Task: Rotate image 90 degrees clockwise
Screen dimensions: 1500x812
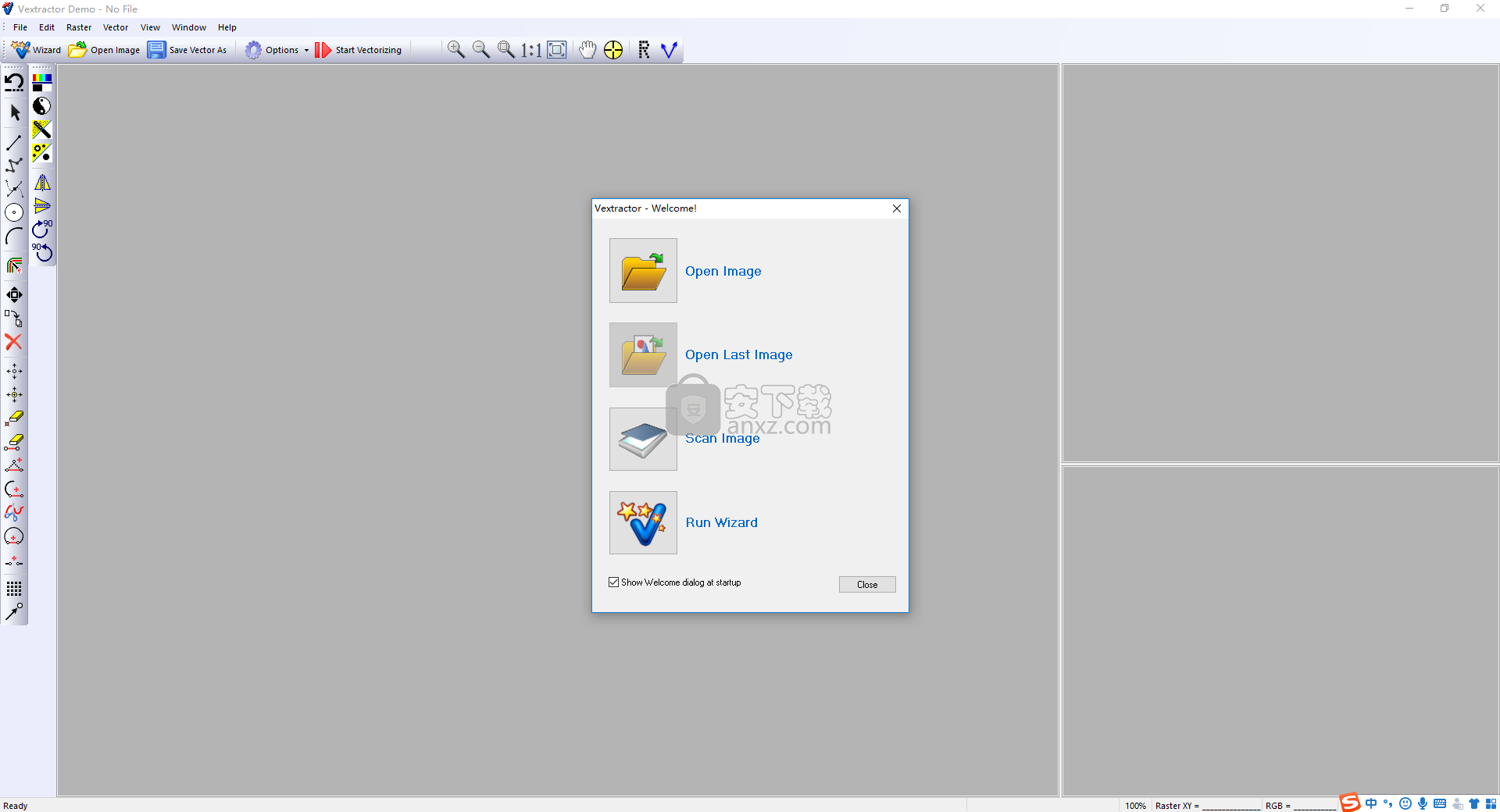Action: tap(42, 230)
